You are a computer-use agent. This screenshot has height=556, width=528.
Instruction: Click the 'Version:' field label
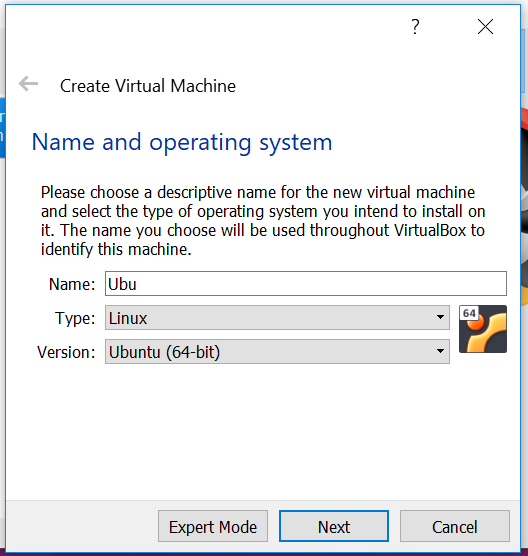tap(66, 352)
